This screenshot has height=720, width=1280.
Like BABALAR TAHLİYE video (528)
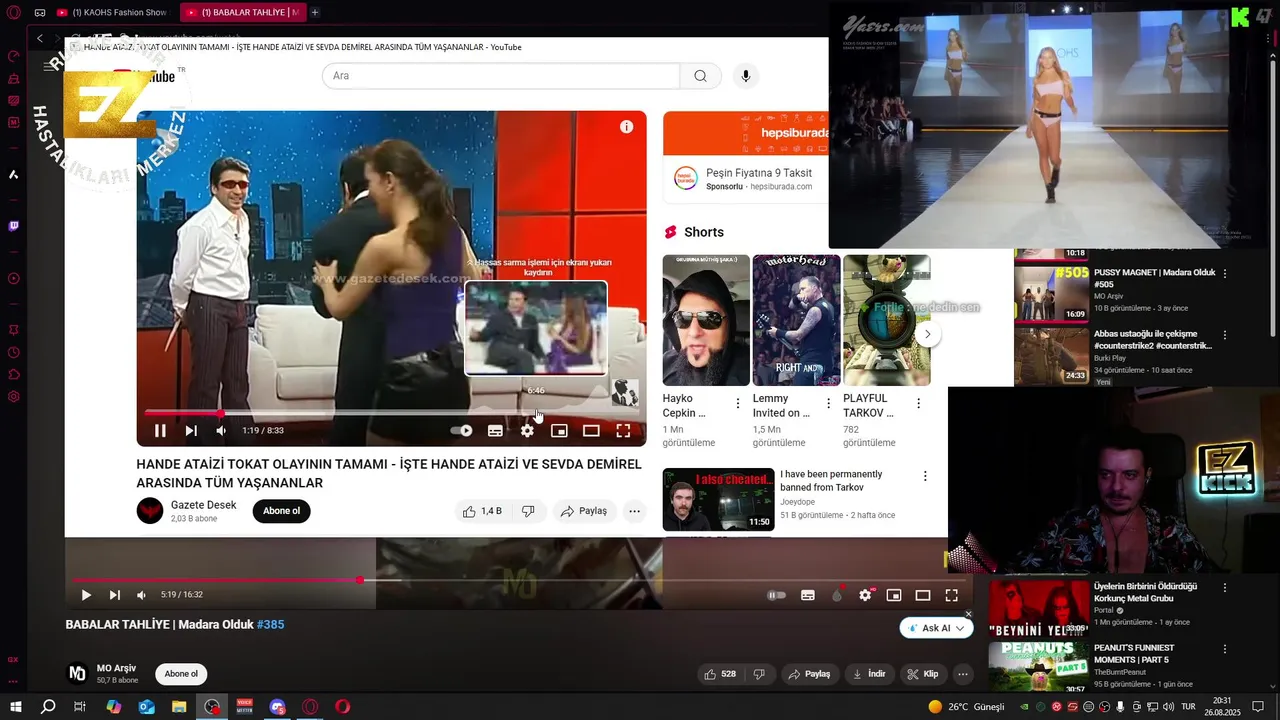point(720,674)
